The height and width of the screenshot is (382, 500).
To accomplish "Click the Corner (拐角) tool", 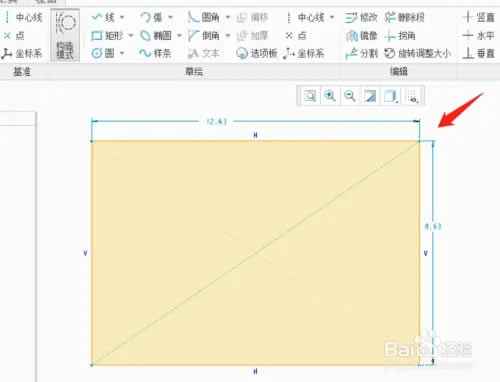I will coord(400,35).
